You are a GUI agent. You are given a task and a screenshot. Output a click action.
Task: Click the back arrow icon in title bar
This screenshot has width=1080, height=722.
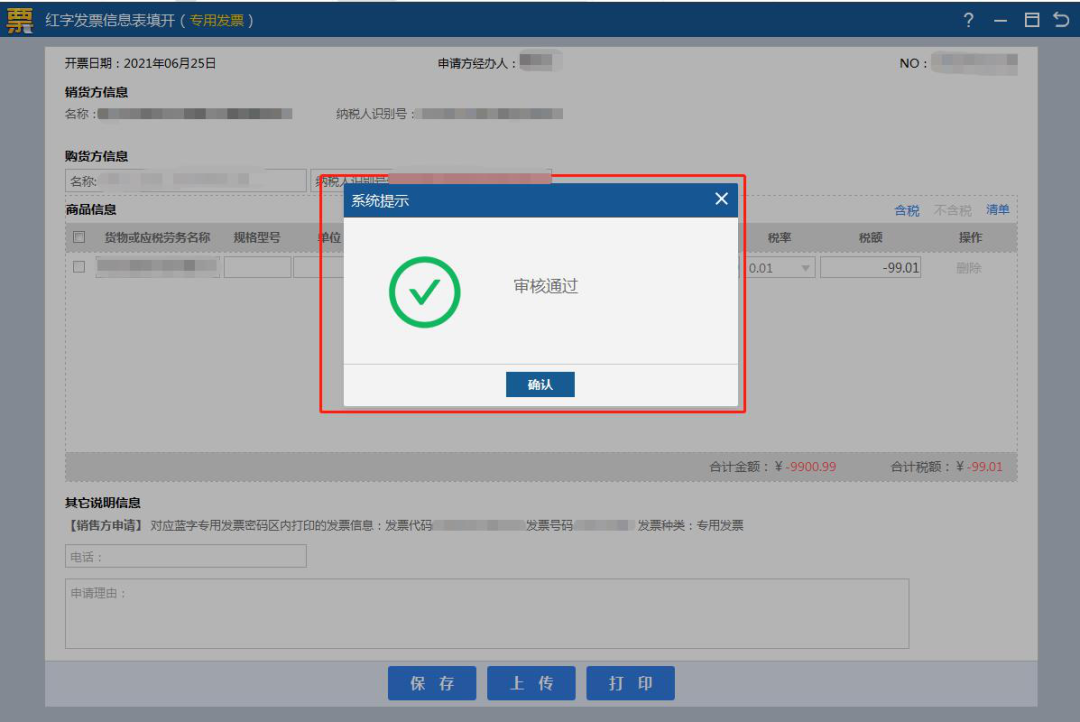pyautogui.click(x=1061, y=20)
